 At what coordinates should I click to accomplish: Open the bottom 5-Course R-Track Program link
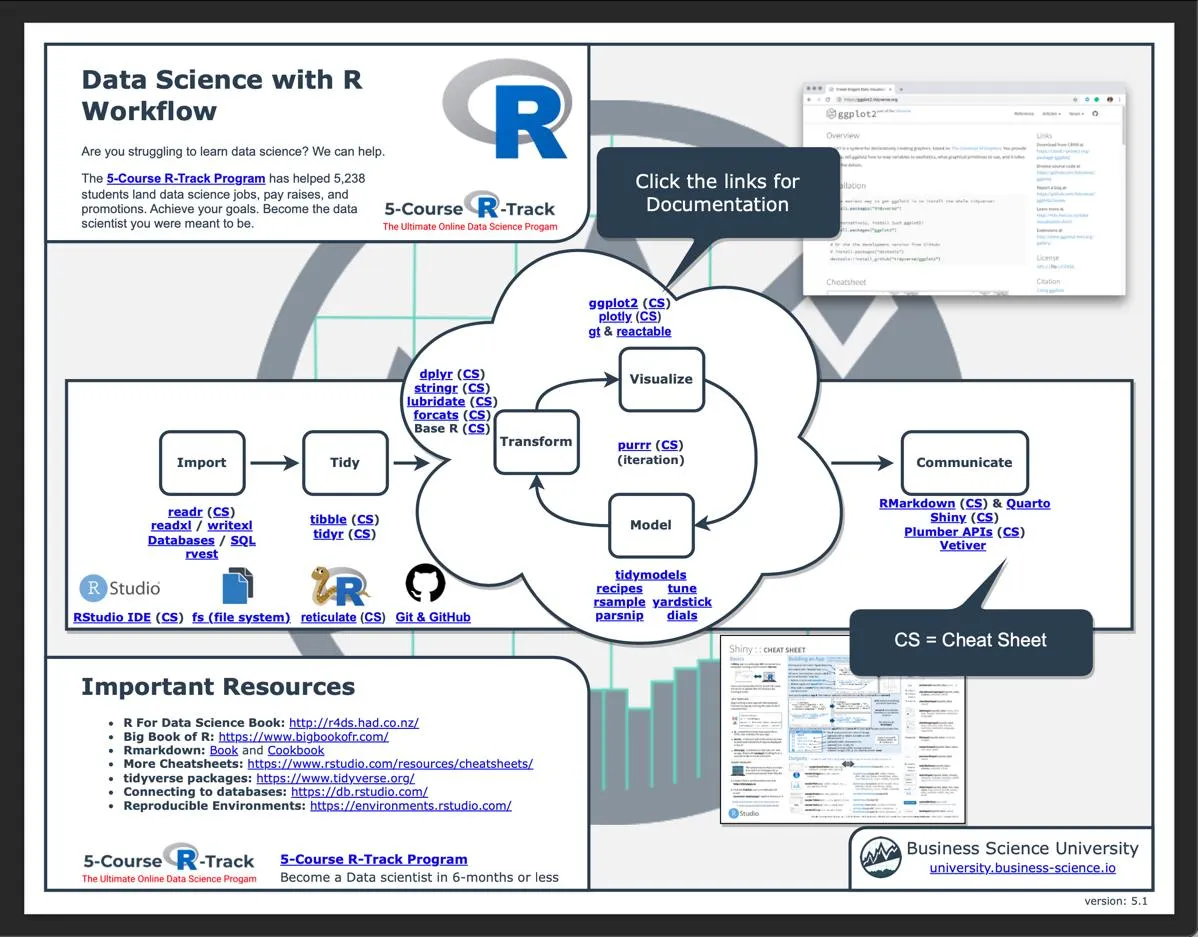pyautogui.click(x=374, y=860)
